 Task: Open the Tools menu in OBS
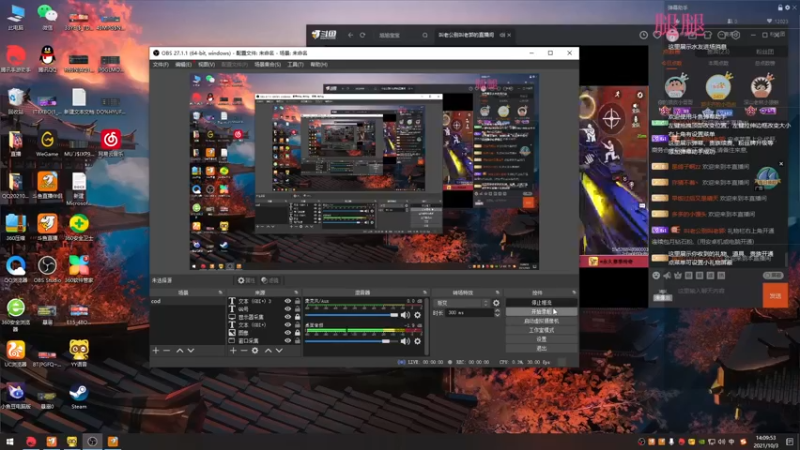coord(295,64)
